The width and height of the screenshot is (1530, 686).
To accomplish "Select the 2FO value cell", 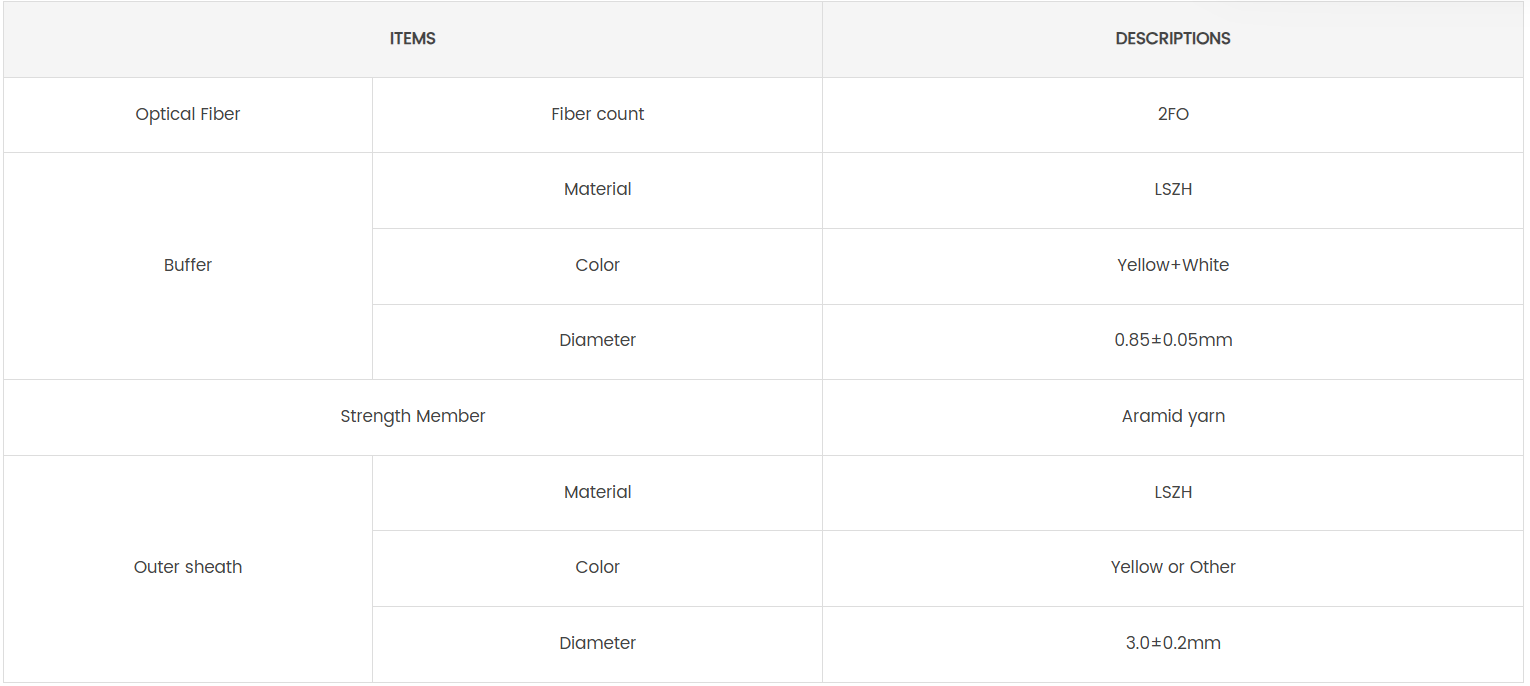I will point(1172,114).
